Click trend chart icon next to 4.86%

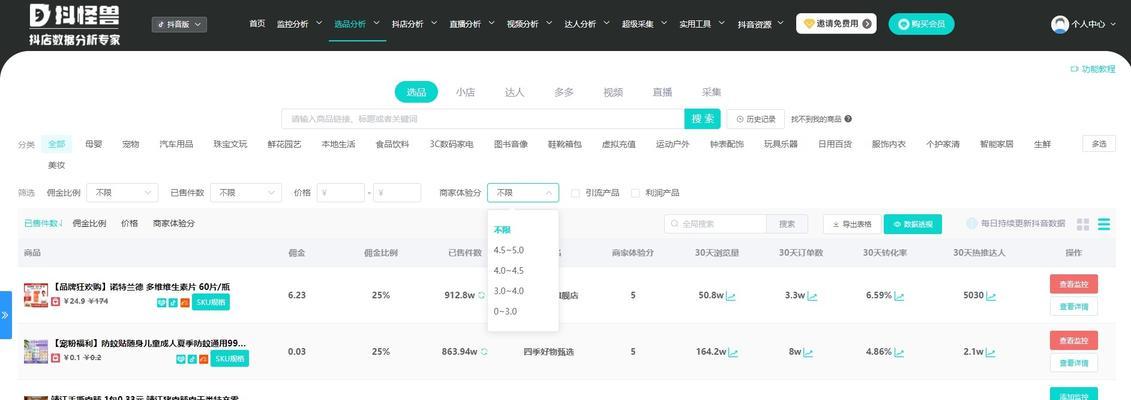click(x=899, y=352)
